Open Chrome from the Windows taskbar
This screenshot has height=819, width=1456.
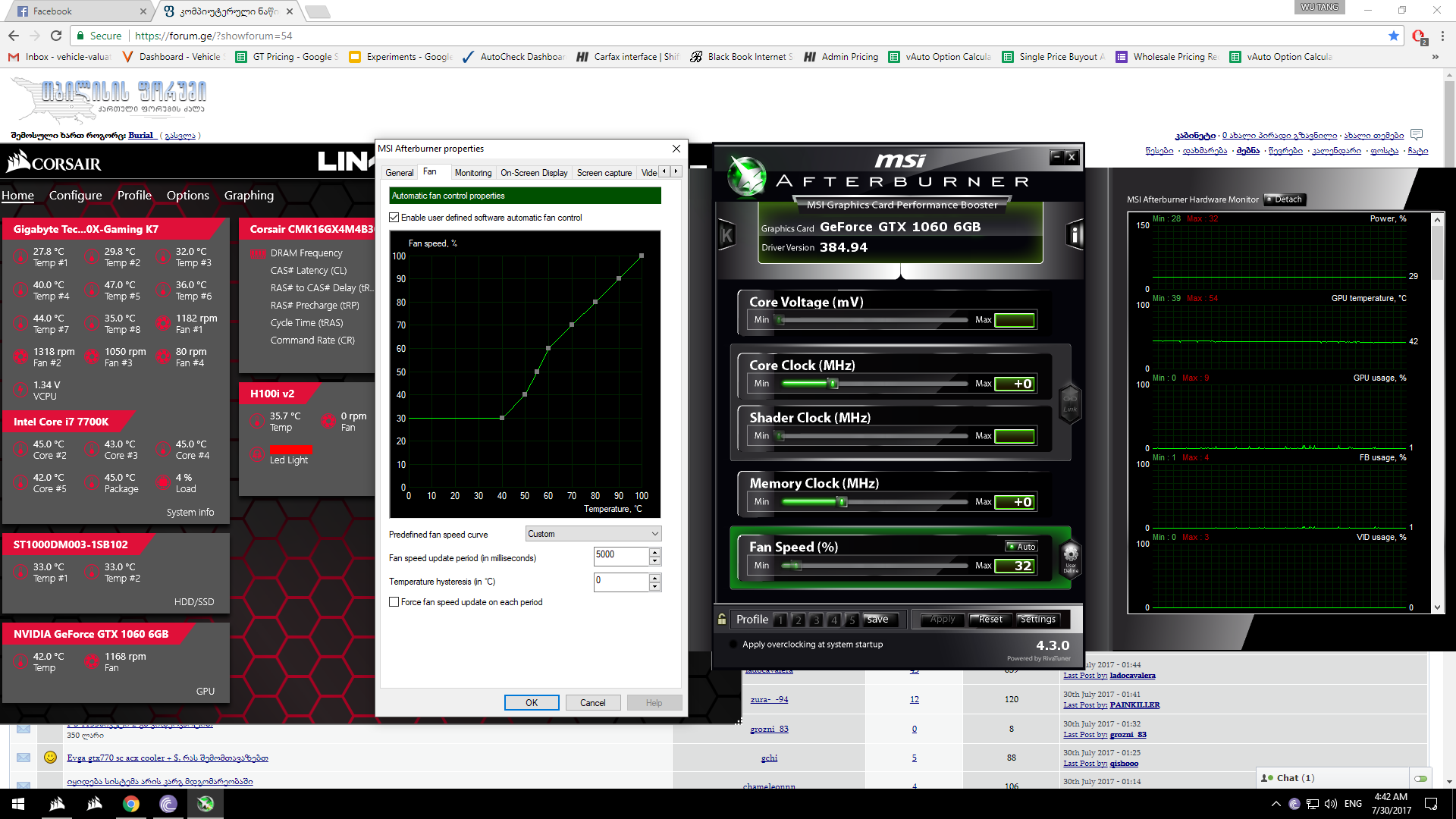[x=131, y=804]
